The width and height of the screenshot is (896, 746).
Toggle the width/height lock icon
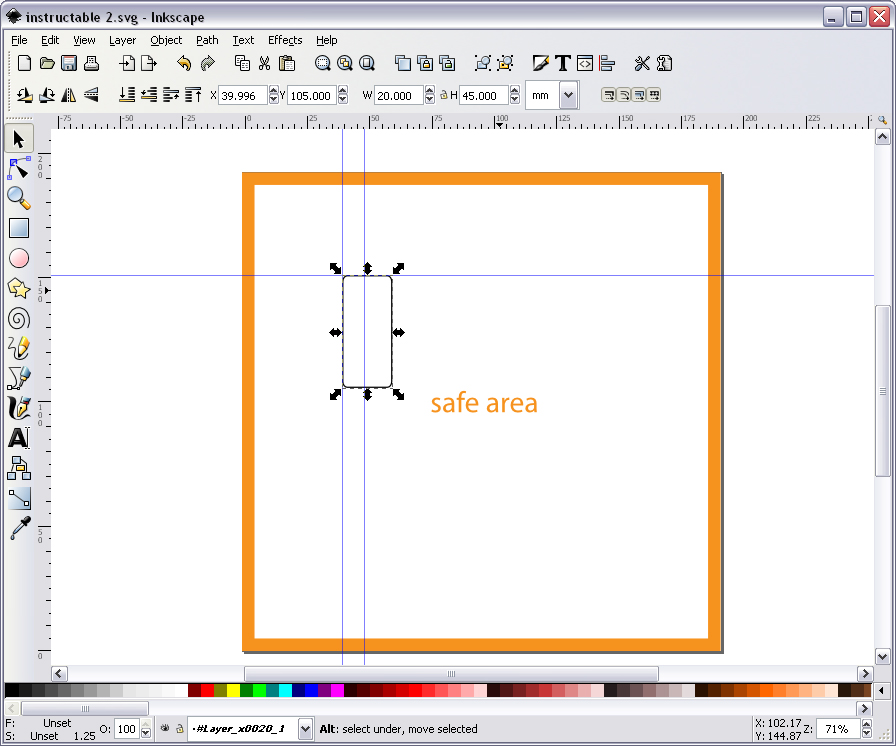443,95
